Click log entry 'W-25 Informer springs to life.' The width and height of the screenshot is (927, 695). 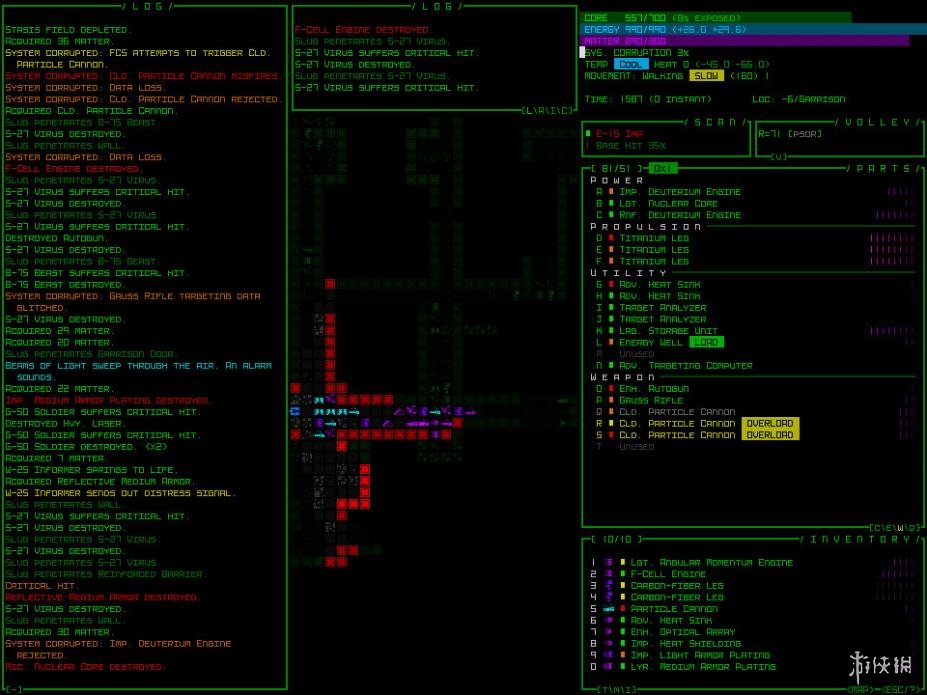coord(90,470)
